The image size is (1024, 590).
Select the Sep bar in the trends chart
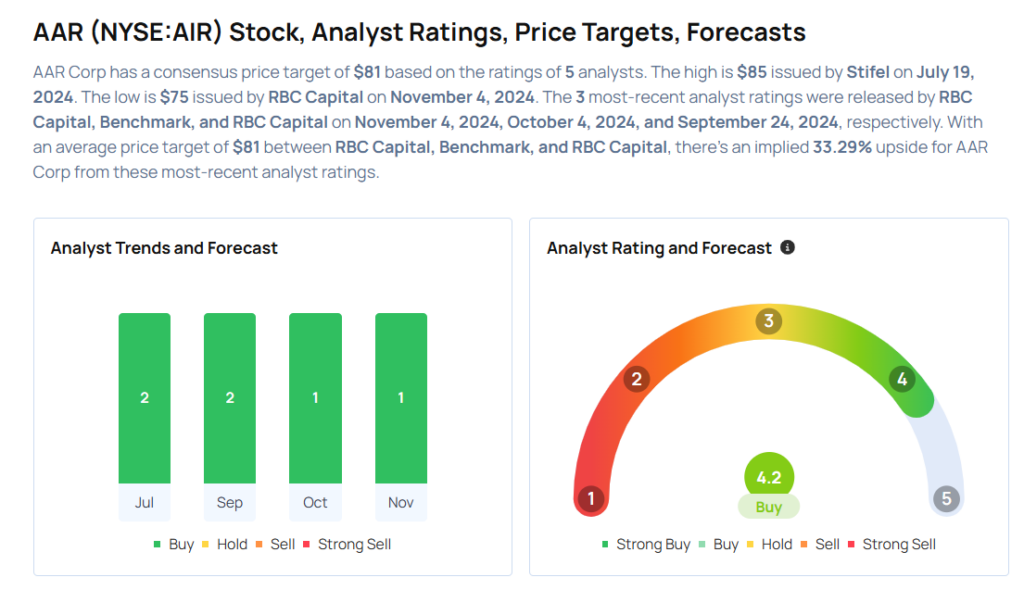(230, 398)
